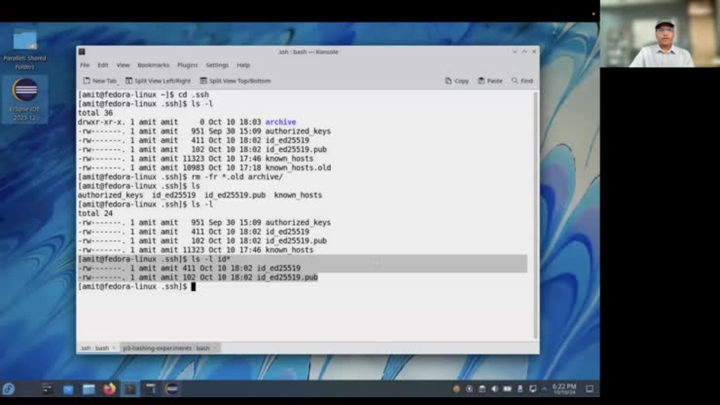Click the Copy toolbar button

tap(457, 81)
